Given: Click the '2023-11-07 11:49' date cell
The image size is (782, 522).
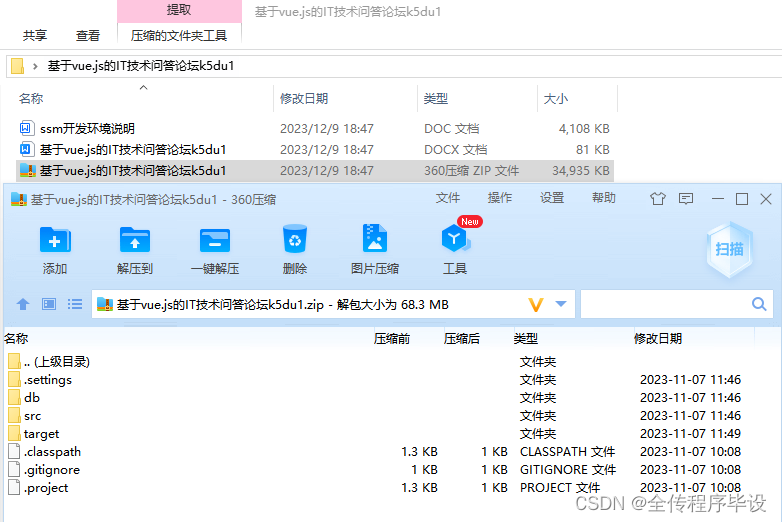Looking at the screenshot, I should point(690,434).
